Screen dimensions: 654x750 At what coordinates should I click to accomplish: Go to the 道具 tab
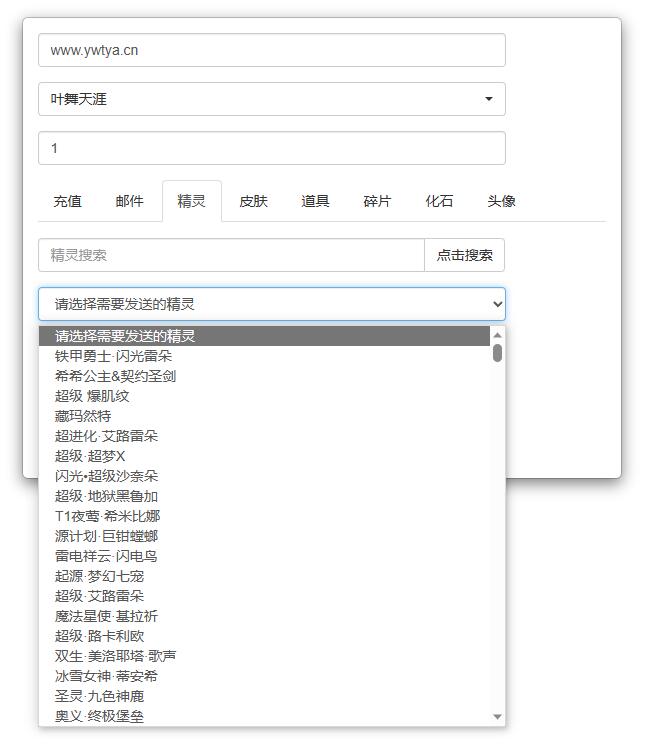315,201
